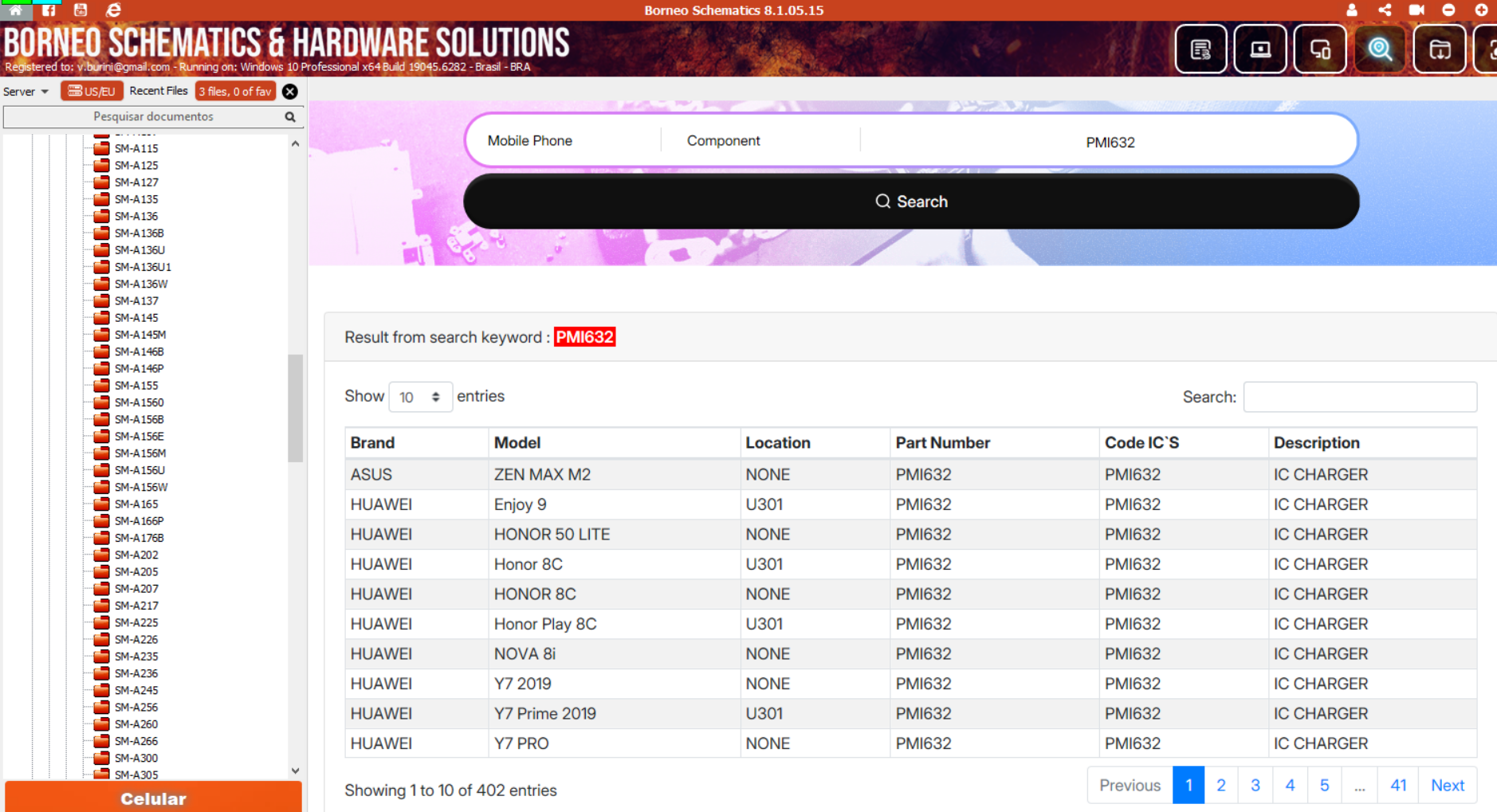Sort table by Part Number column
The height and width of the screenshot is (812, 1497).
[x=994, y=443]
